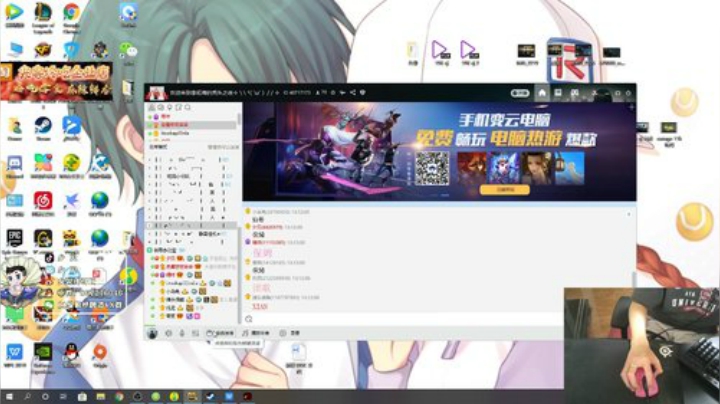Open Task View on the taskbar

[63, 397]
